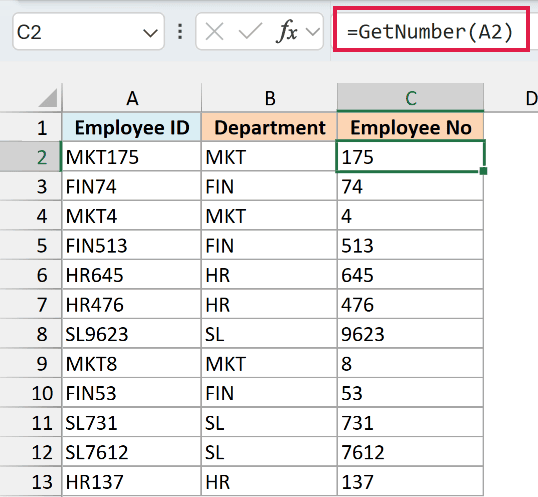Select cell containing SL7612
This screenshot has height=497, width=538.
(x=132, y=452)
